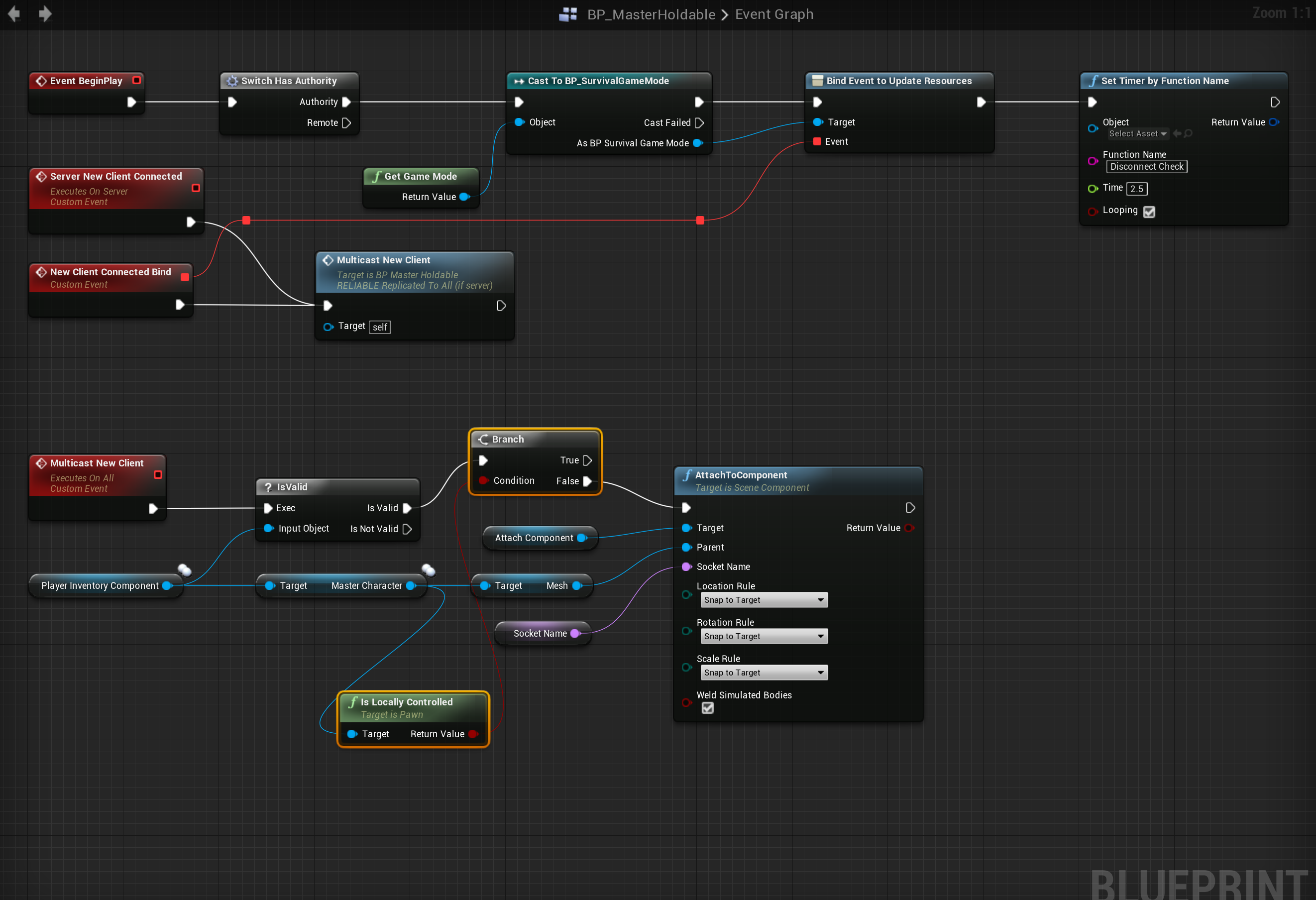The image size is (1316, 900).
Task: Toggle the Looping checkbox
Action: (1149, 212)
